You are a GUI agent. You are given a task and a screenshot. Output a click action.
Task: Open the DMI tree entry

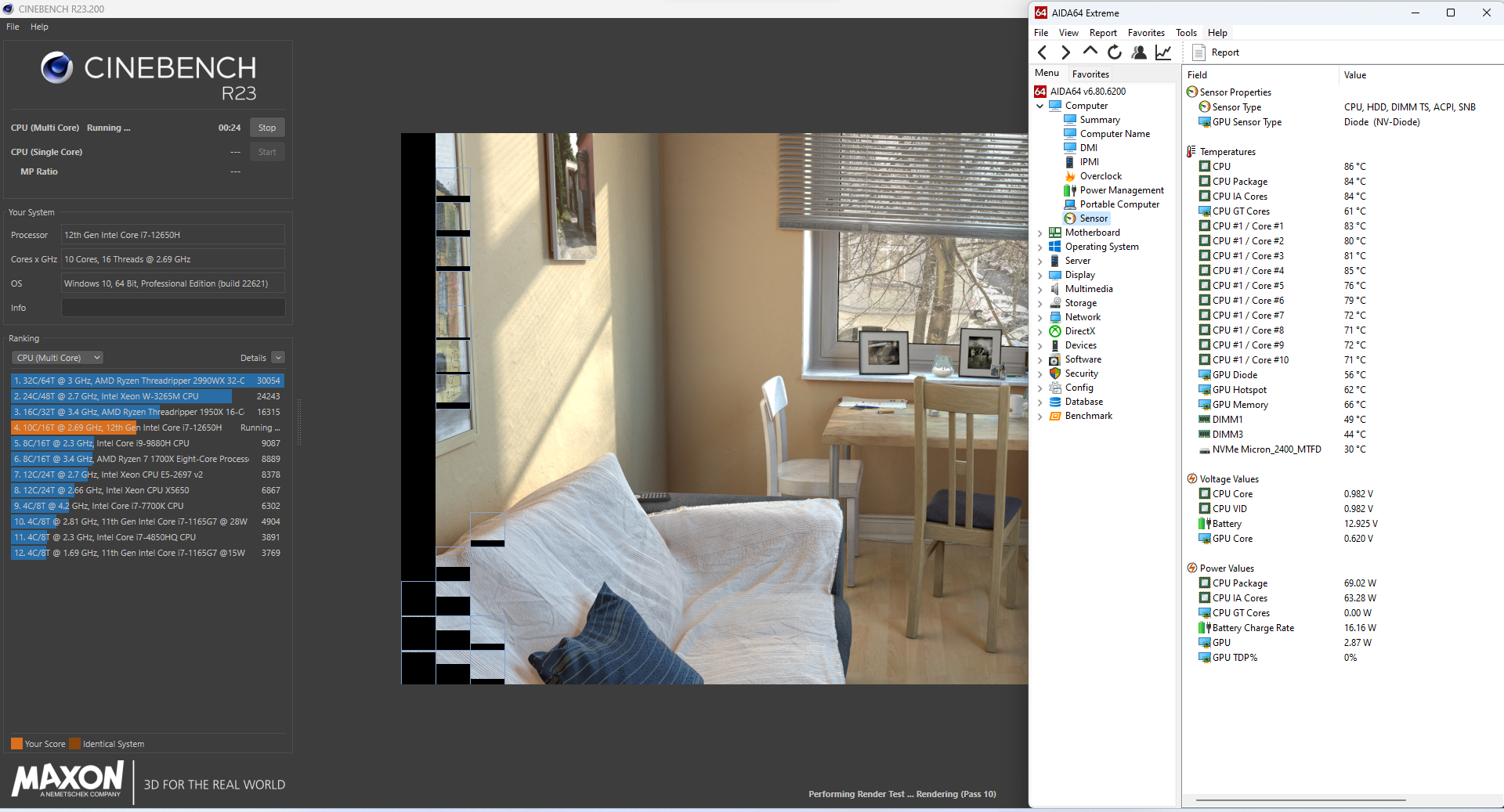click(1088, 148)
